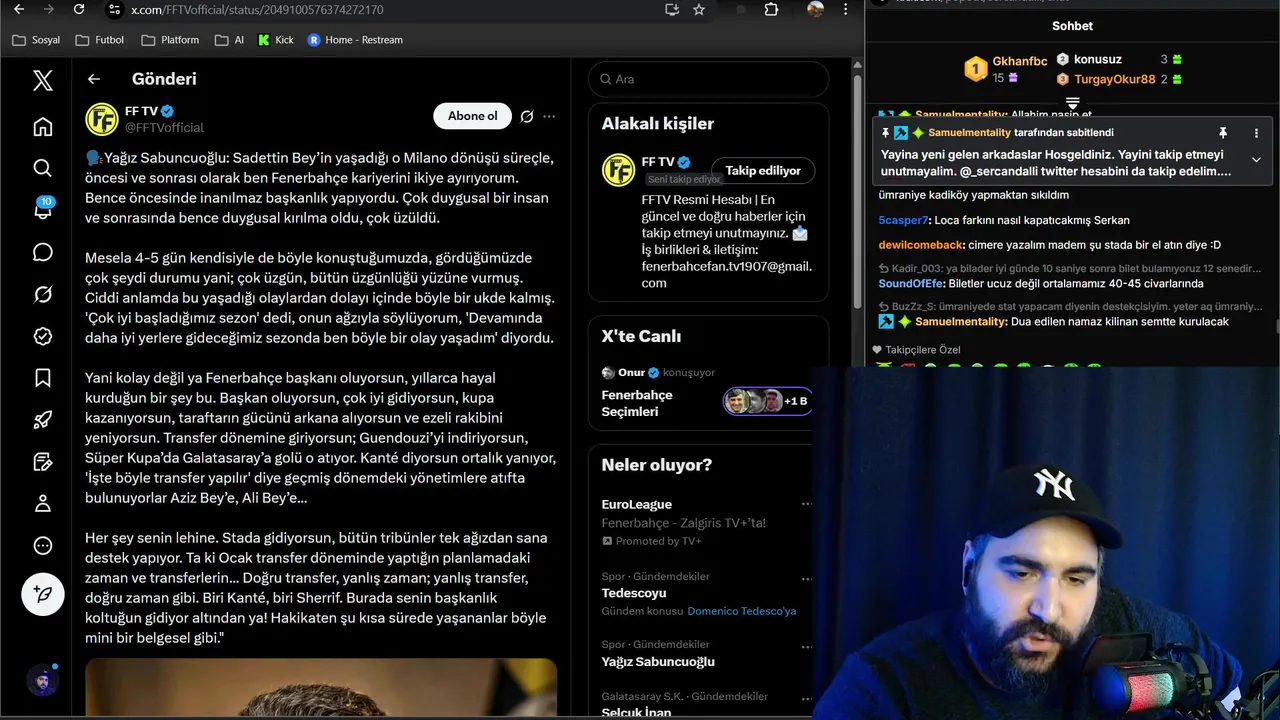
Task: Click the Abone ol subscribe button
Action: coord(472,116)
